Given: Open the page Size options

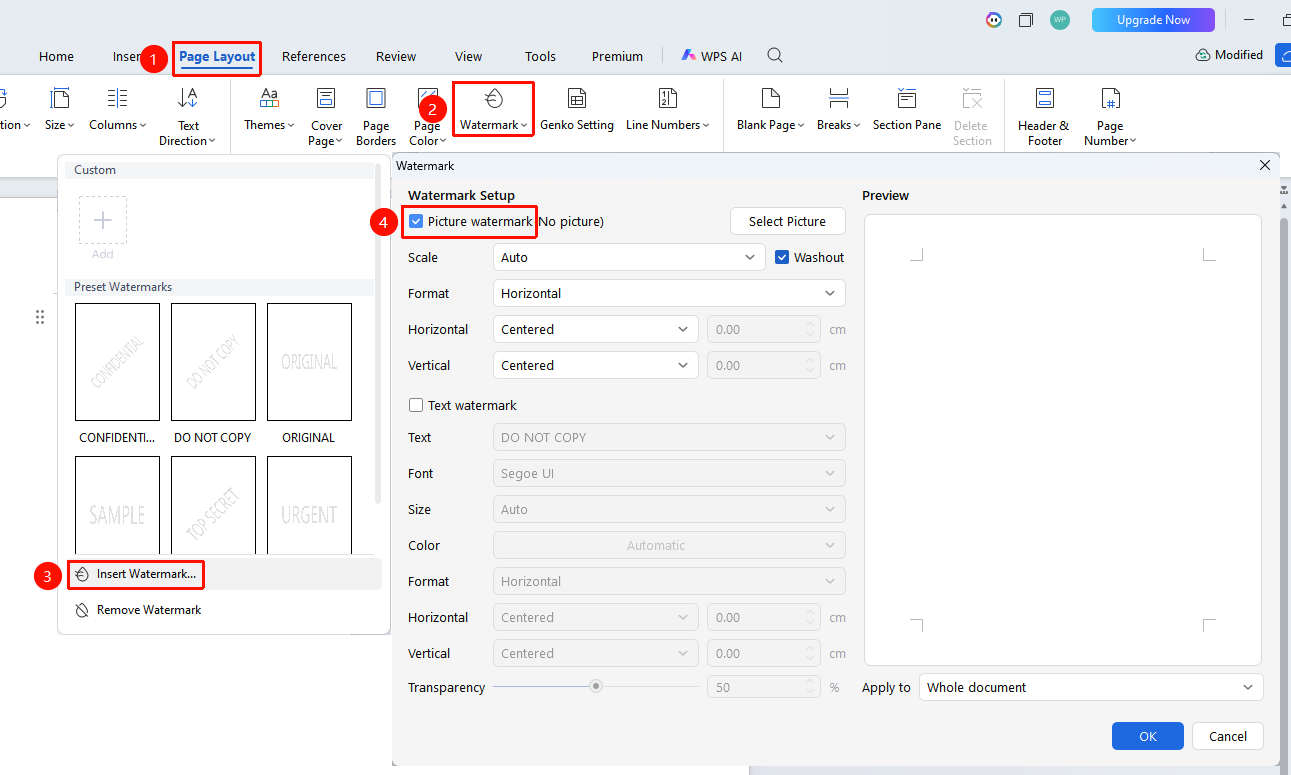Looking at the screenshot, I should [x=59, y=110].
